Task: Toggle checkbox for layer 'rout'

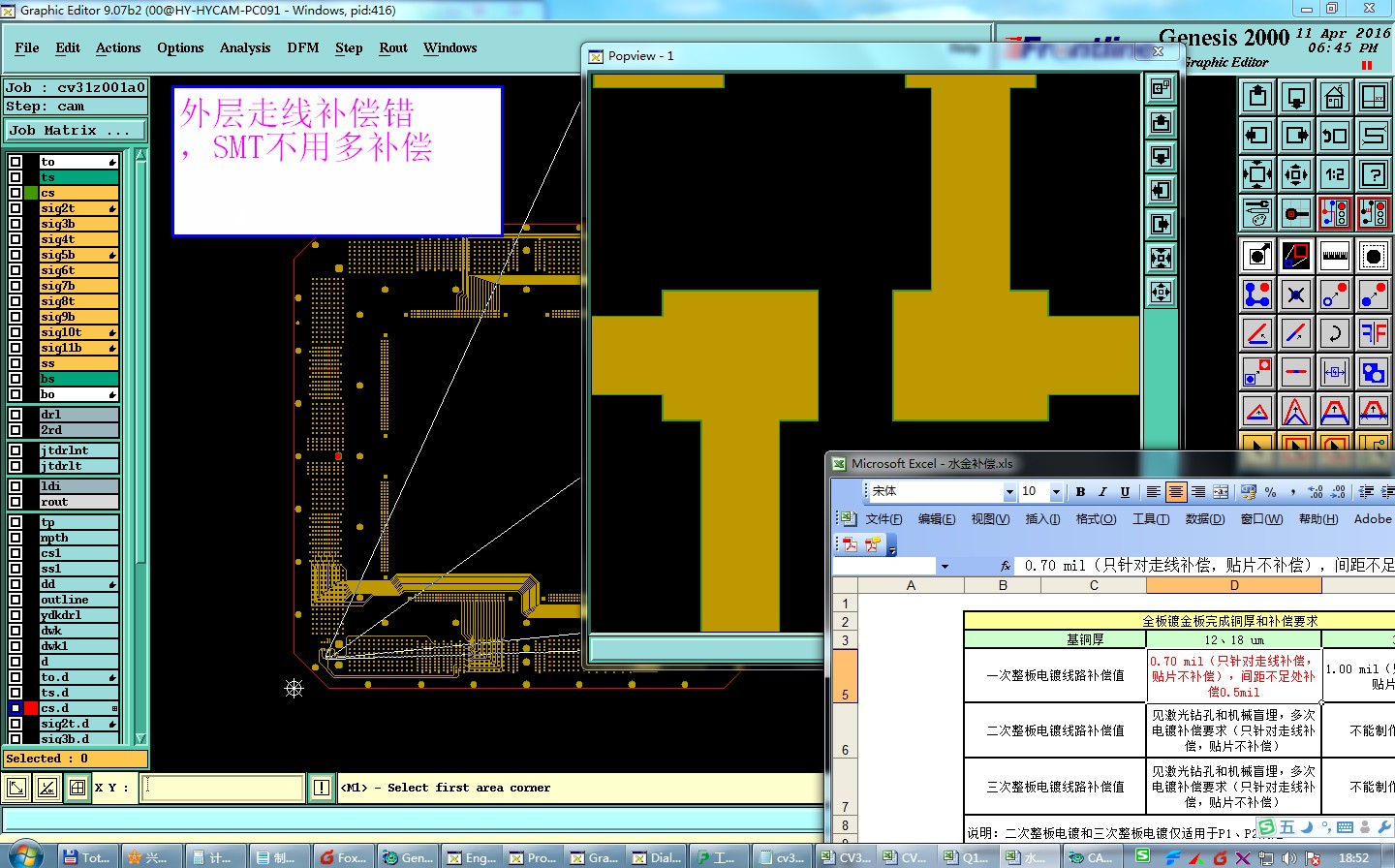Action: (15, 502)
